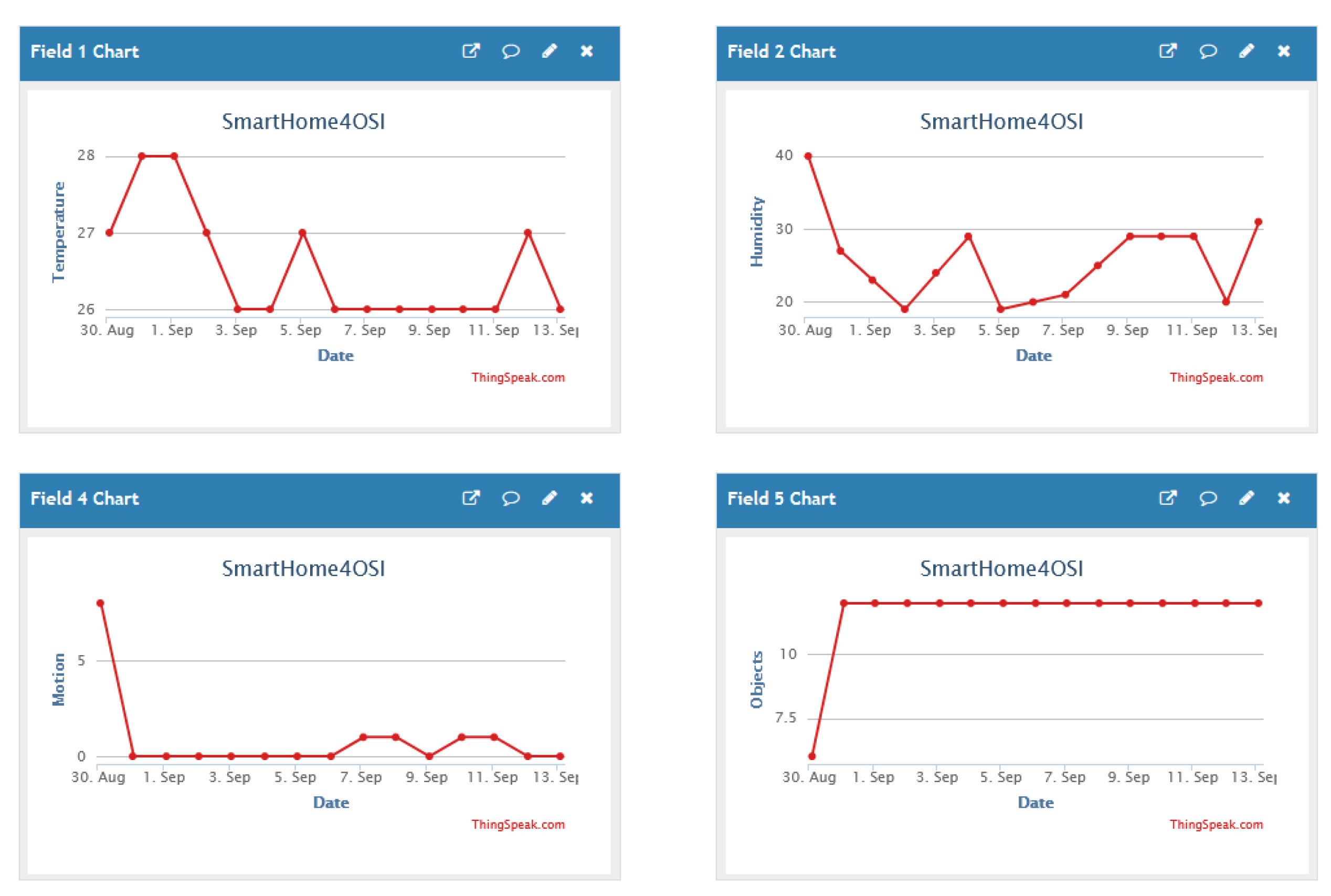Edit Field 4 Chart with pencil icon

[x=549, y=498]
